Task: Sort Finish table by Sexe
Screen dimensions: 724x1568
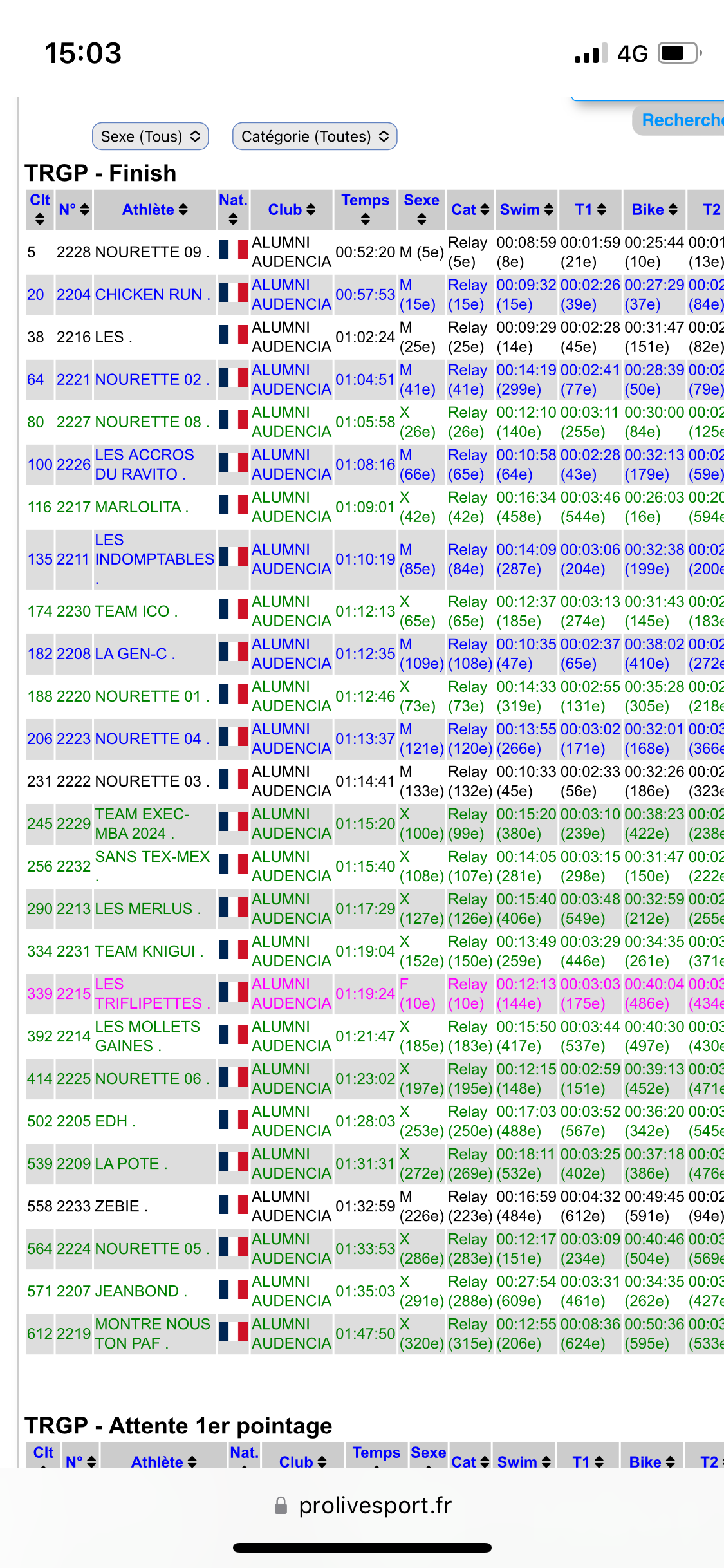Action: 422,209
